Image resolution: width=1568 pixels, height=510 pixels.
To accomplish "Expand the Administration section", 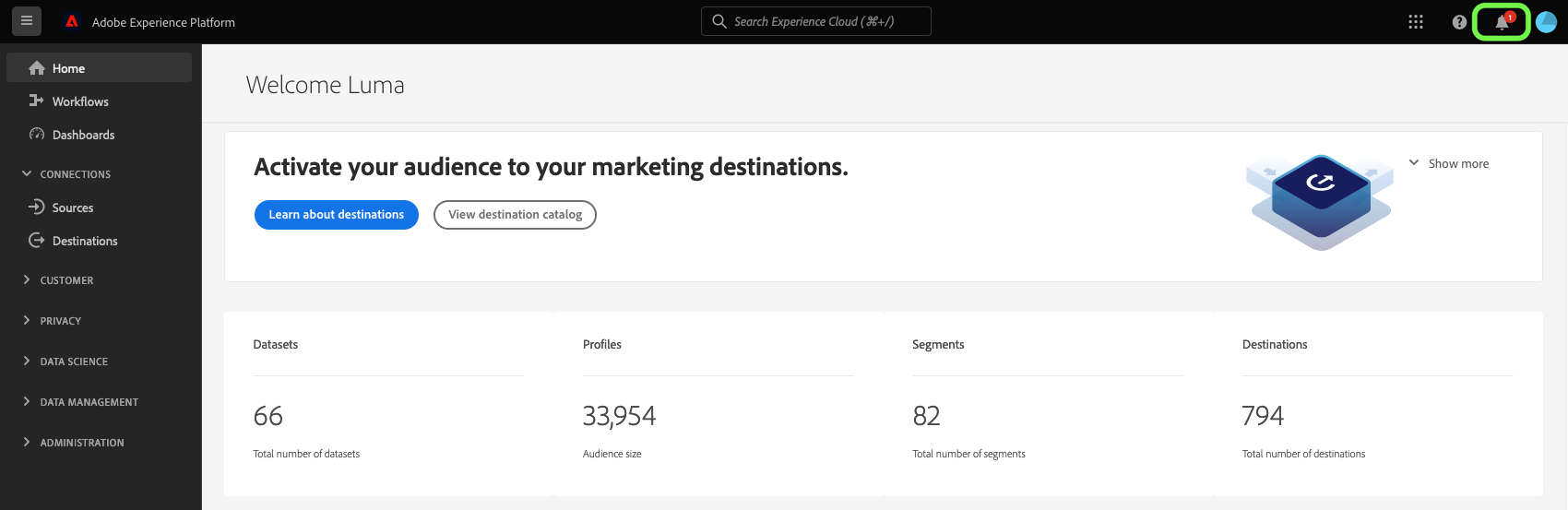I will [27, 442].
